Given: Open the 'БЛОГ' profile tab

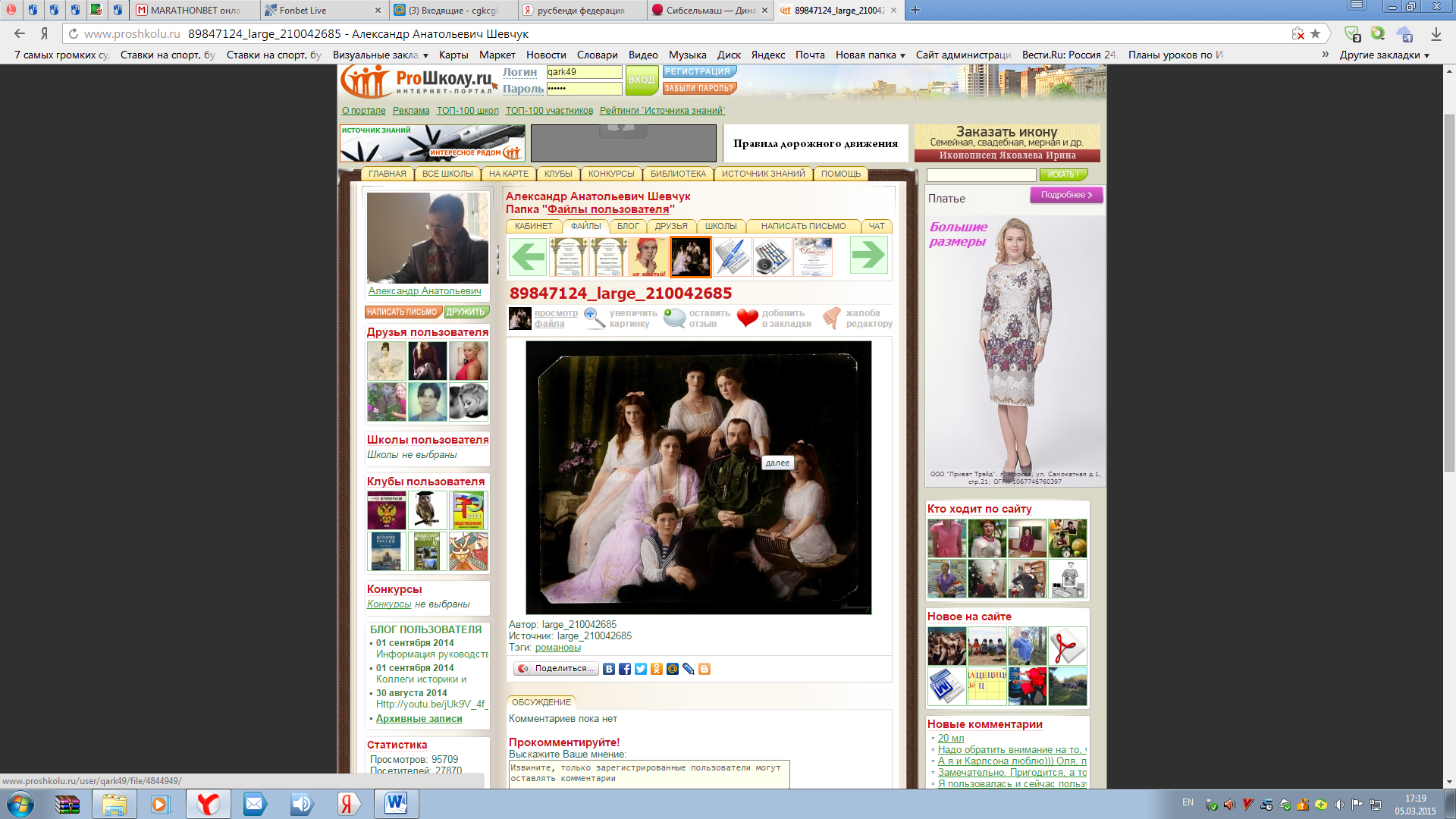Looking at the screenshot, I should [628, 226].
